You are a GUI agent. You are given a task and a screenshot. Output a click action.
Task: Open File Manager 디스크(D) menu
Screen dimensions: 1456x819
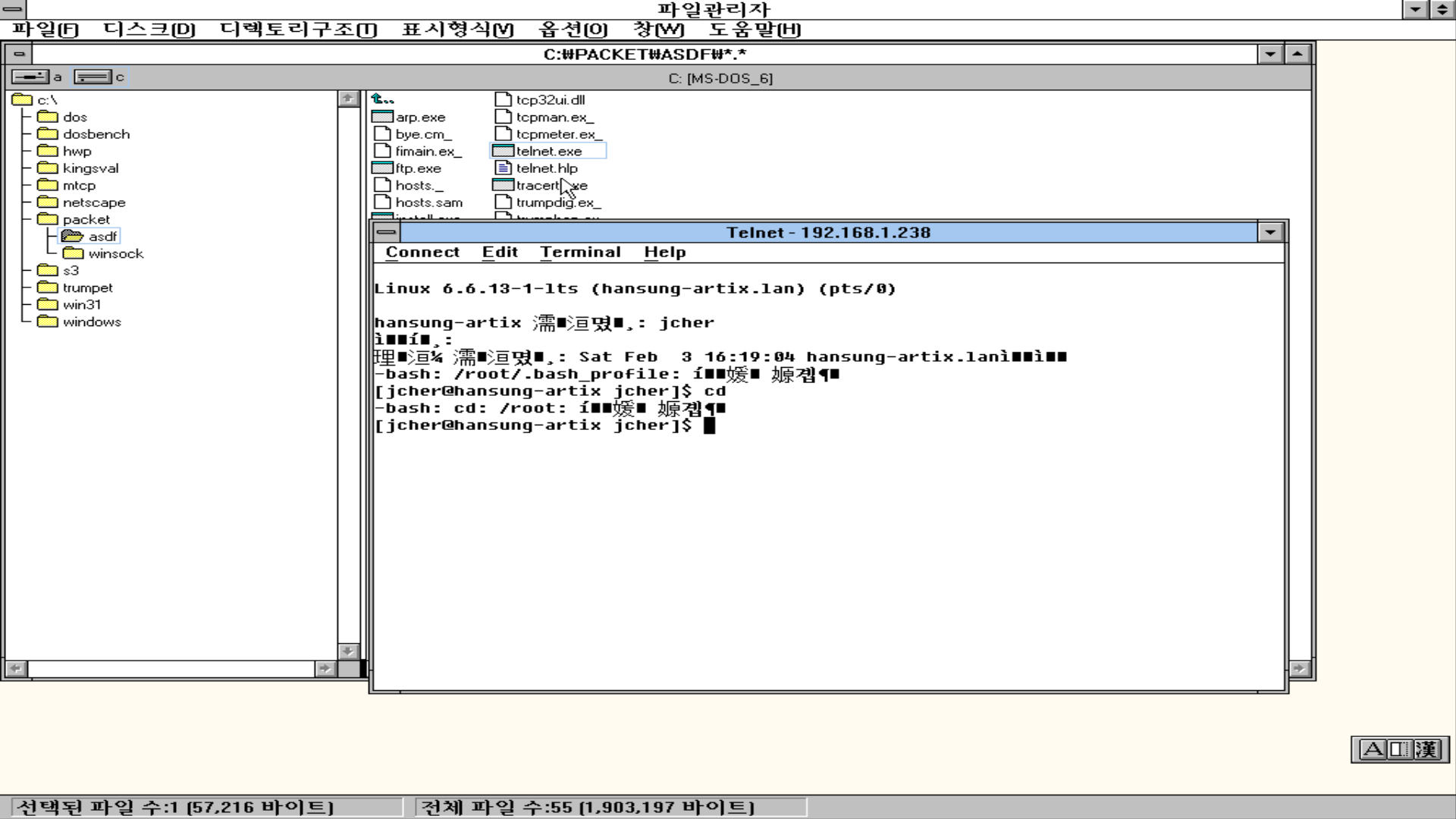pos(149,30)
